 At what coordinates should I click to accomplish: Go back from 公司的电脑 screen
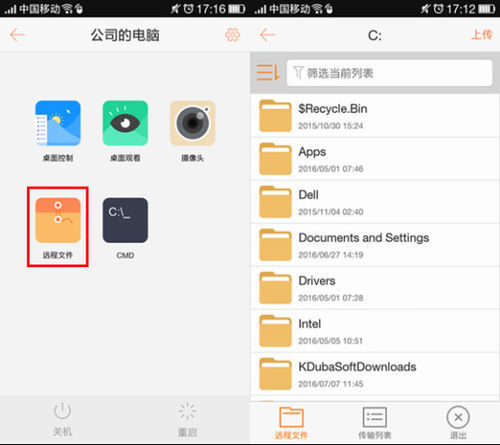(x=17, y=35)
